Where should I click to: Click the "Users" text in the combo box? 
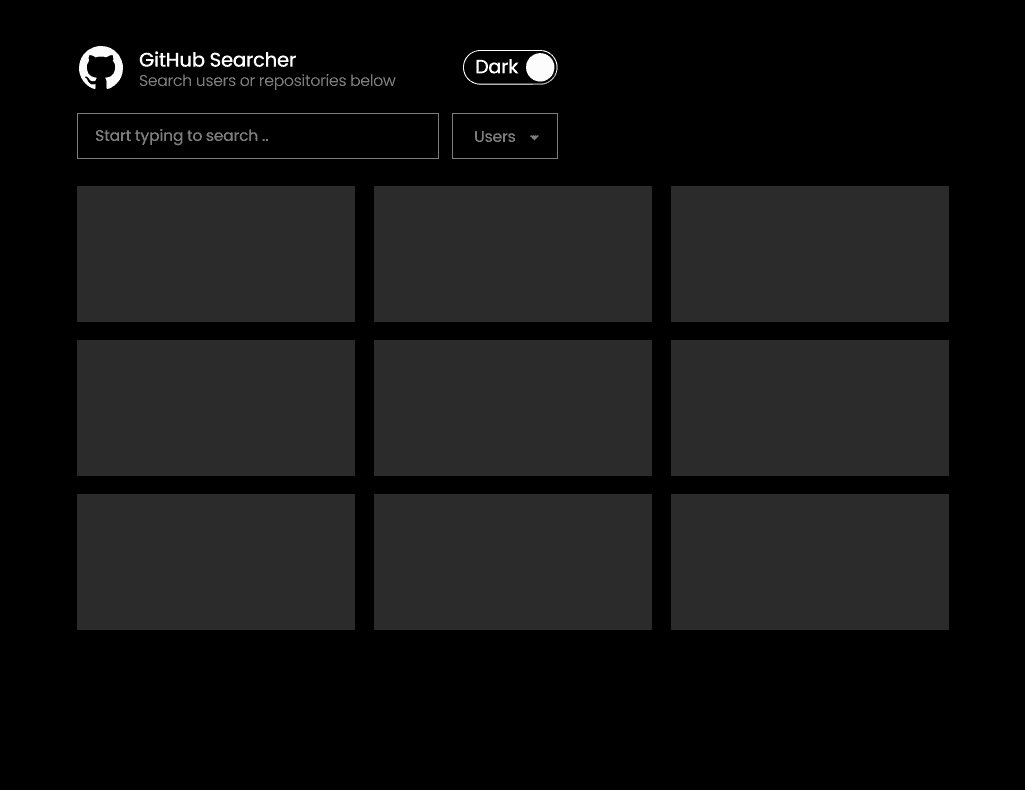[494, 137]
